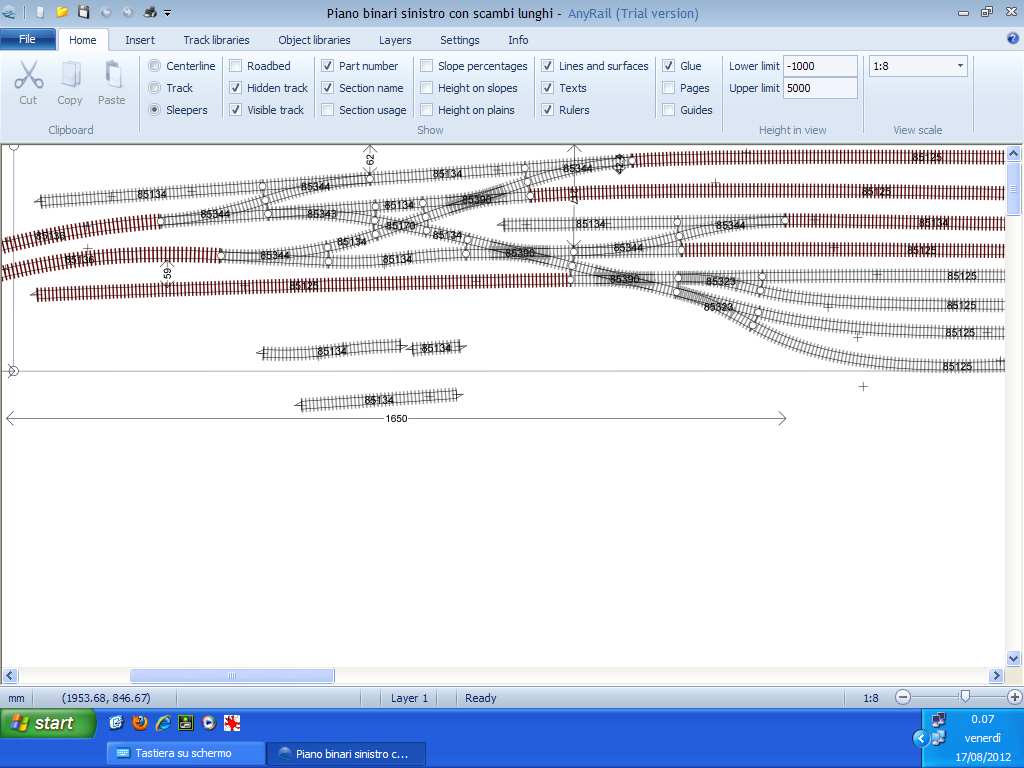Click the Lower limit input field

(819, 66)
